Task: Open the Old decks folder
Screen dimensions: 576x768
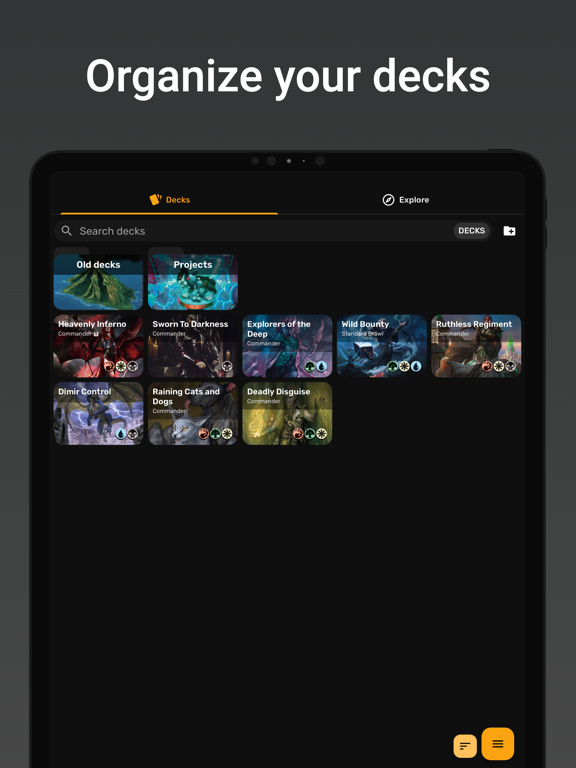Action: click(x=98, y=282)
